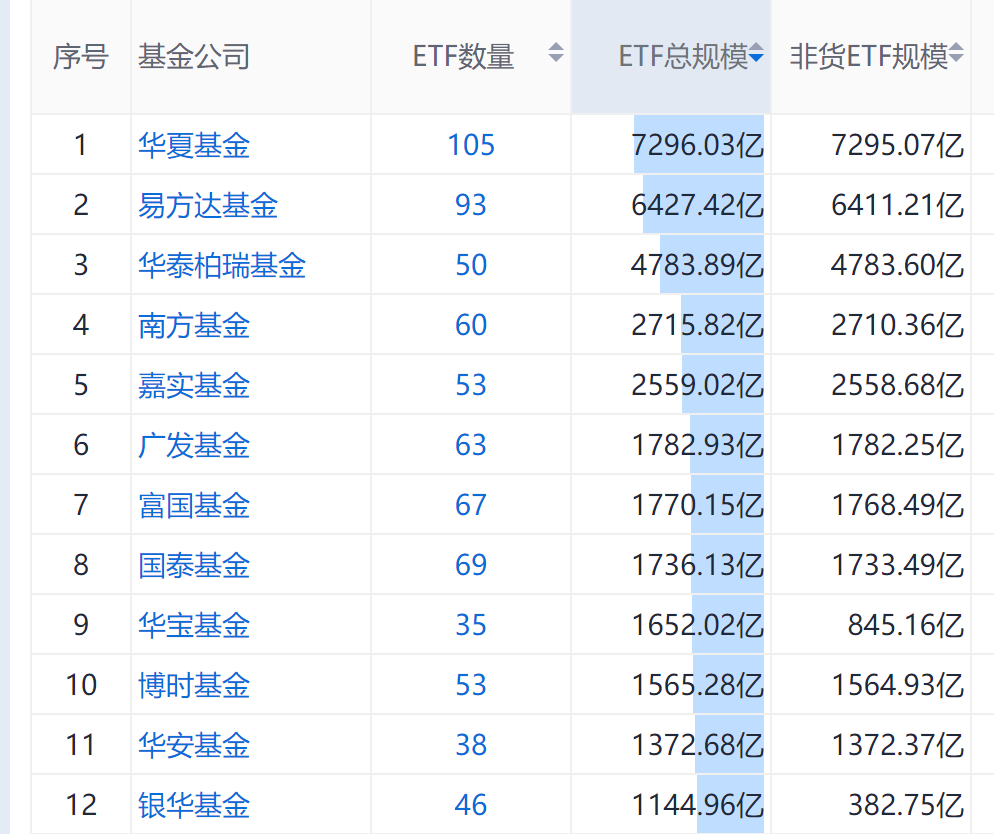Select non-money ETF value 6411.21亿
The width and height of the screenshot is (994, 834).
pyautogui.click(x=898, y=205)
